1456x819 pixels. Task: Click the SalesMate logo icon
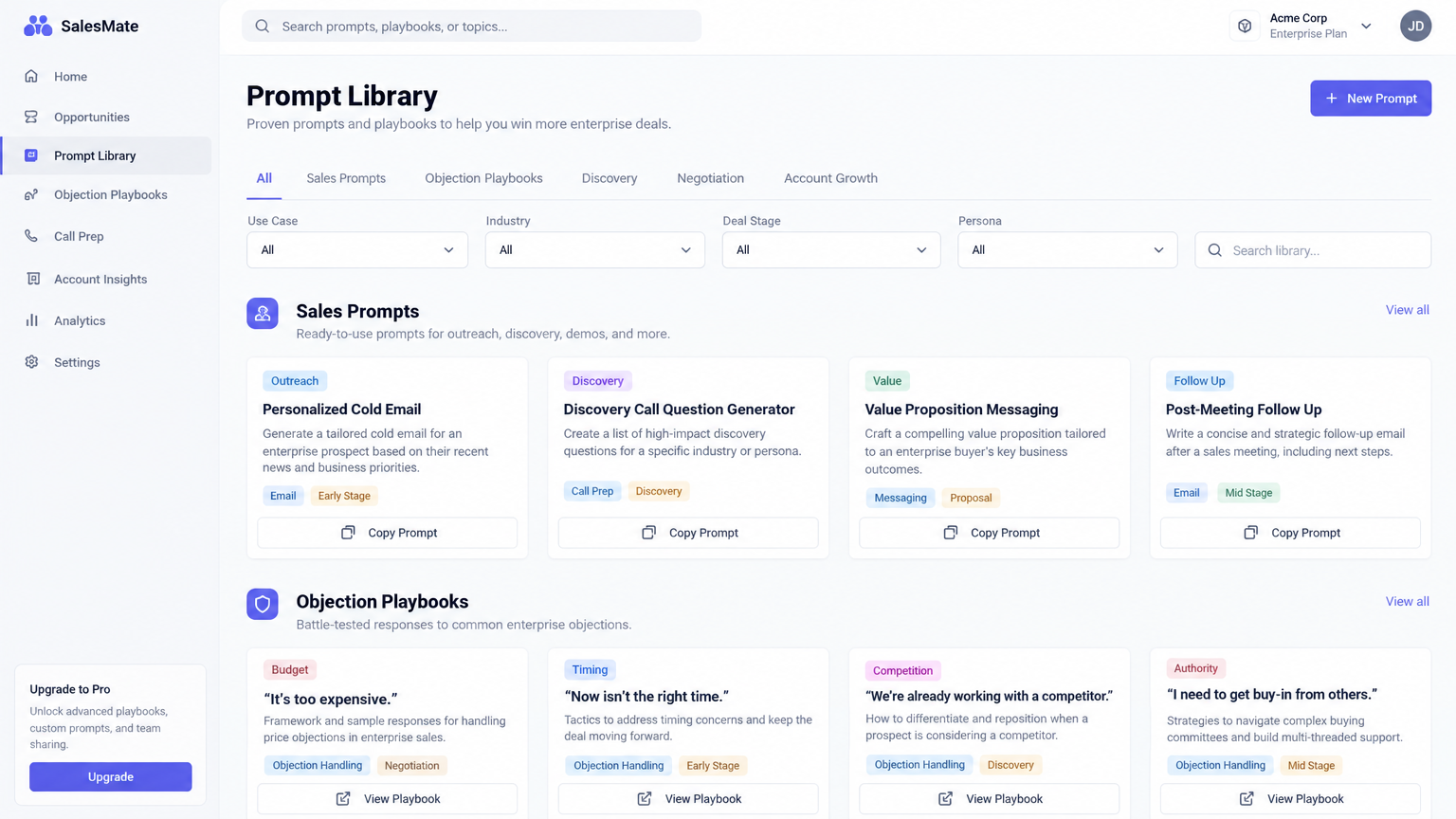click(x=38, y=26)
